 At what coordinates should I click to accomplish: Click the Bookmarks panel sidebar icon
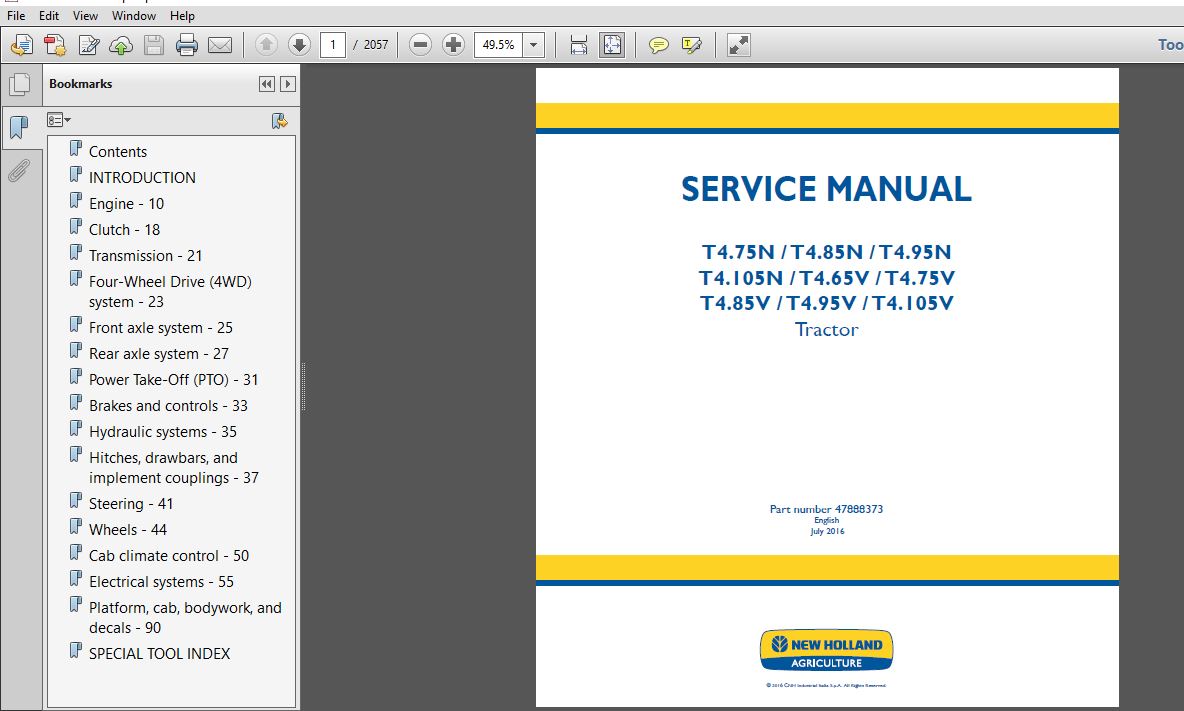(19, 127)
